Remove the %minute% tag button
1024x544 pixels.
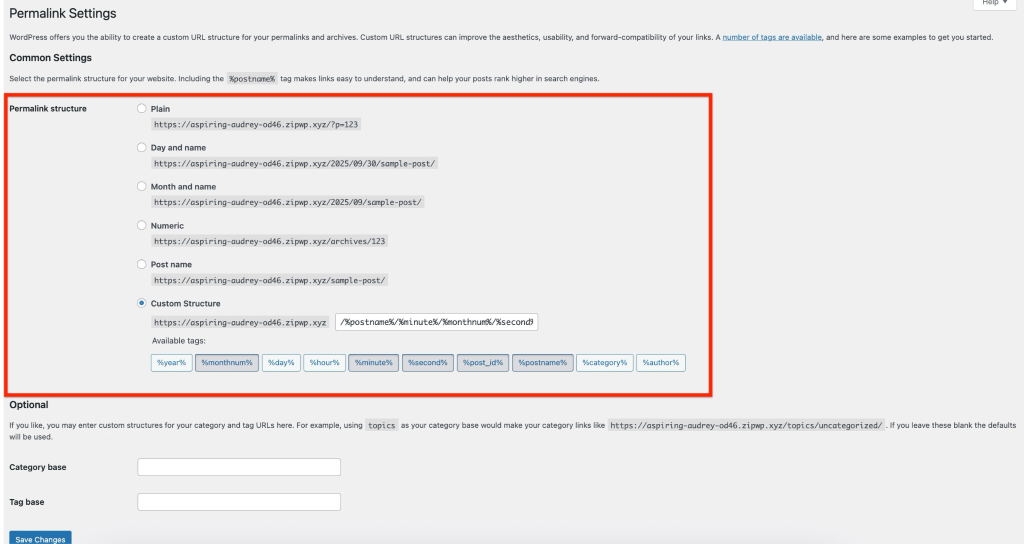tap(373, 363)
